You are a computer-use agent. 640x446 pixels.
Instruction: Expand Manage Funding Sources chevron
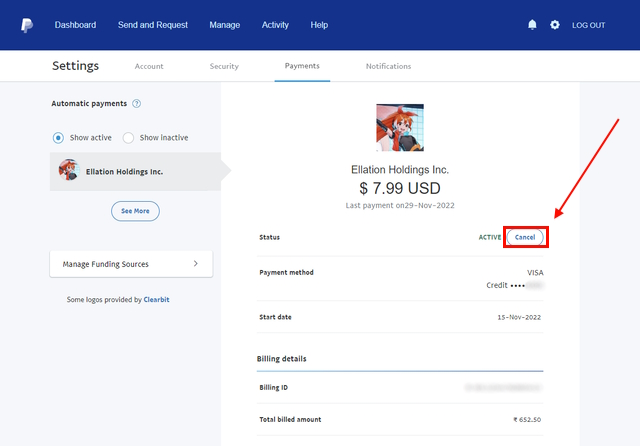click(x=195, y=264)
